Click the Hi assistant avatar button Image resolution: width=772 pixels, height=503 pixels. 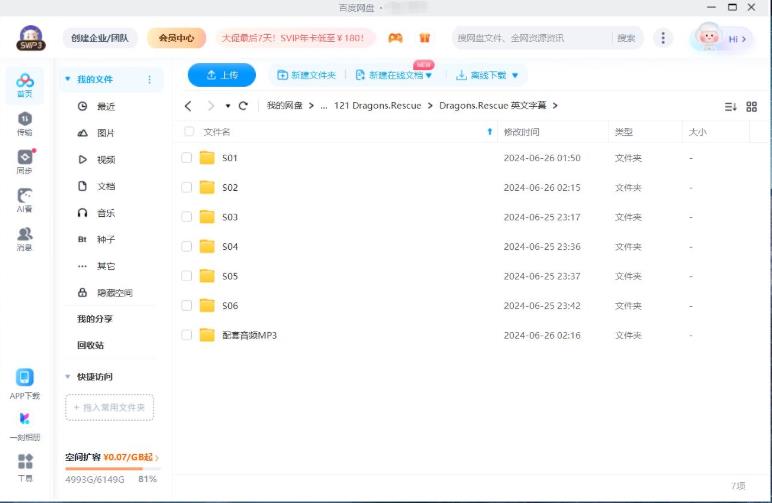coord(722,38)
